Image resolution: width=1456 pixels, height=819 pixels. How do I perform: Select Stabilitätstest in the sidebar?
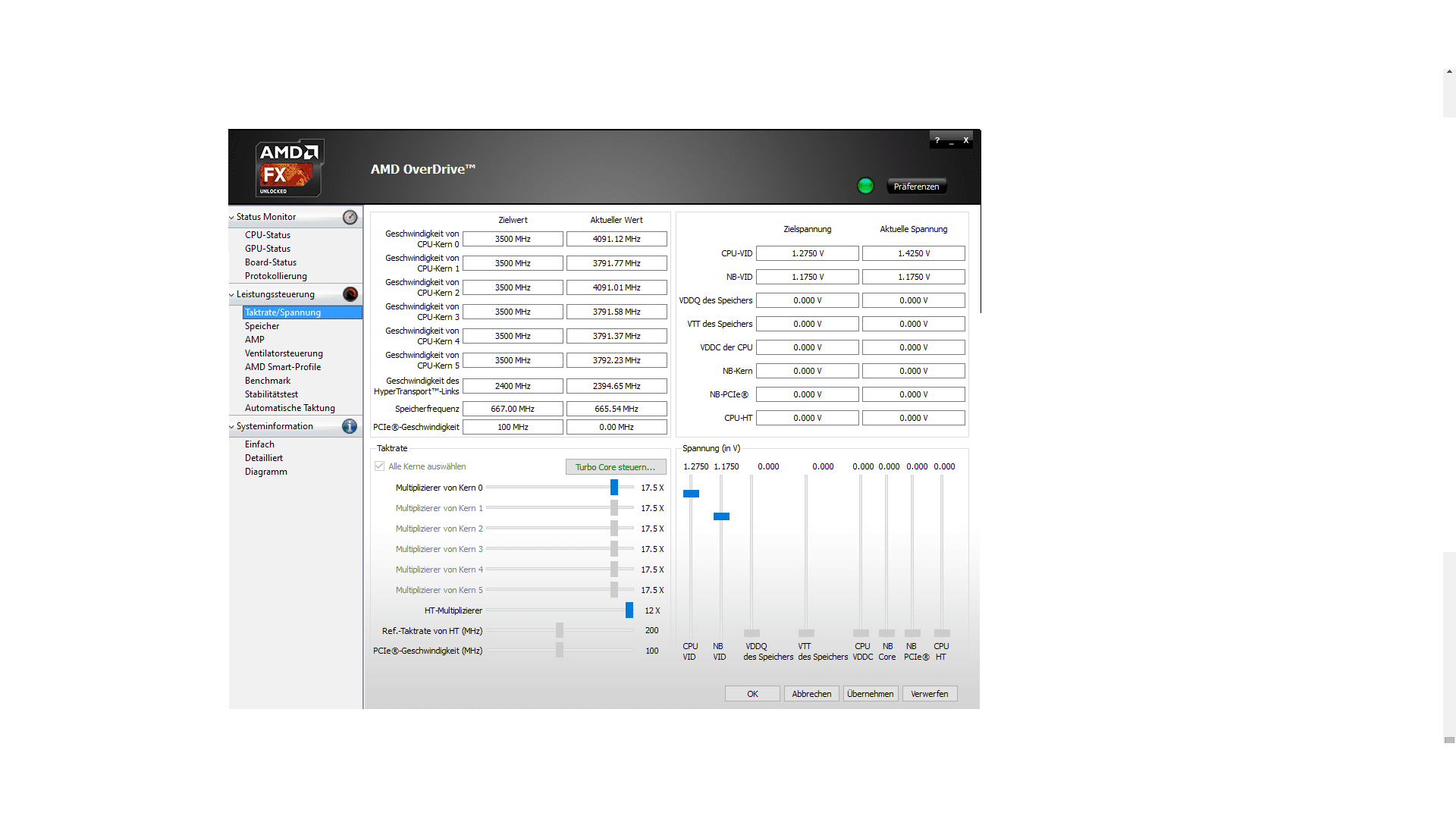point(271,394)
